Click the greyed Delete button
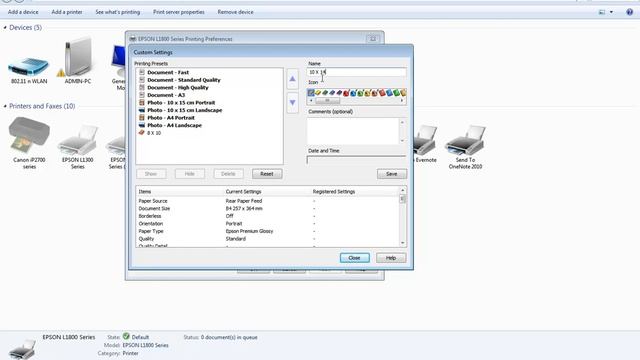Image resolution: width=640 pixels, height=360 pixels. pyautogui.click(x=228, y=174)
